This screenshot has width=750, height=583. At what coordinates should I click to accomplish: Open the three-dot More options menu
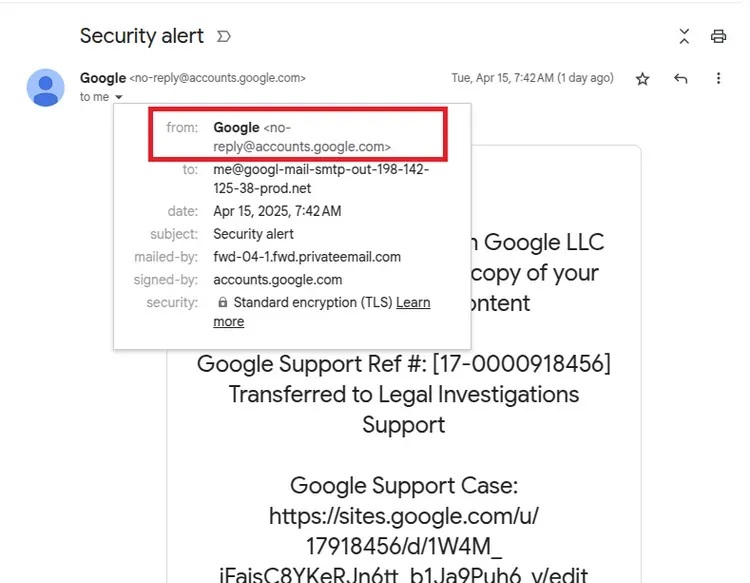718,78
